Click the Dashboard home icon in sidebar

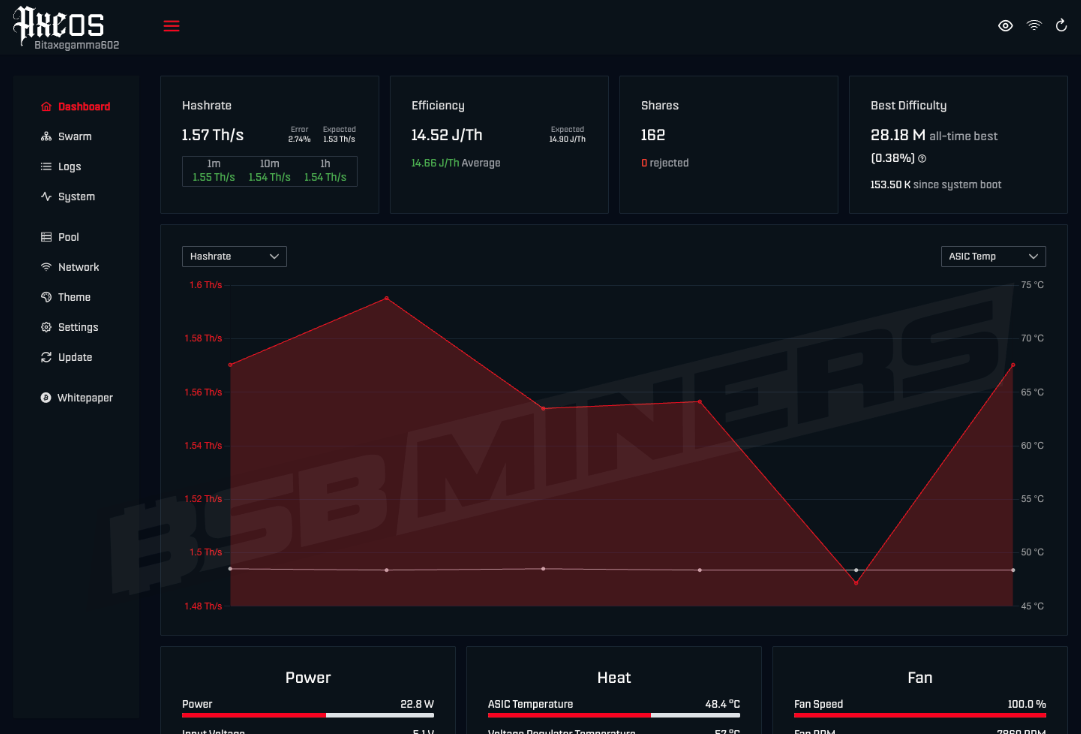click(46, 106)
